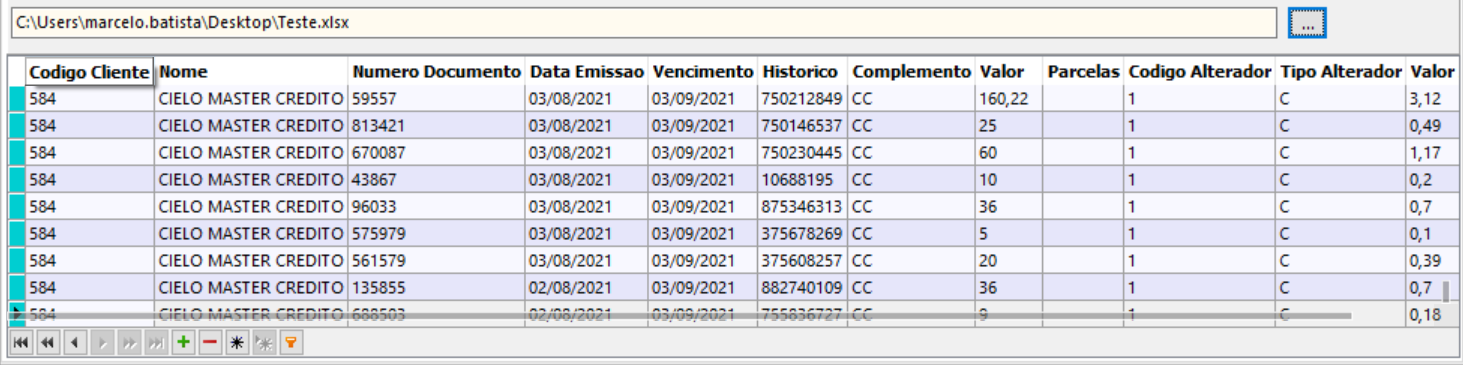Select Valor cell 60
The image size is (1463, 365).
pyautogui.click(x=1009, y=153)
